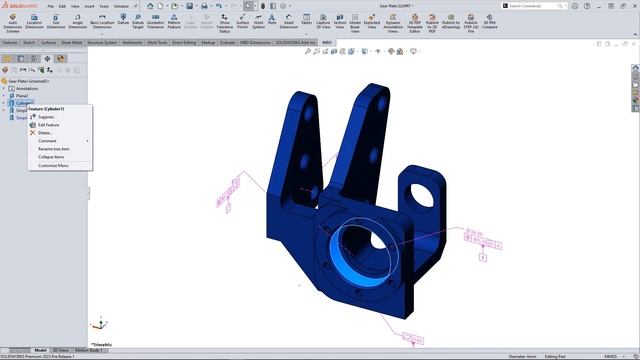Open the 3D PMI Compare tool
Viewport: 640px width, 360px height.
tap(489, 21)
